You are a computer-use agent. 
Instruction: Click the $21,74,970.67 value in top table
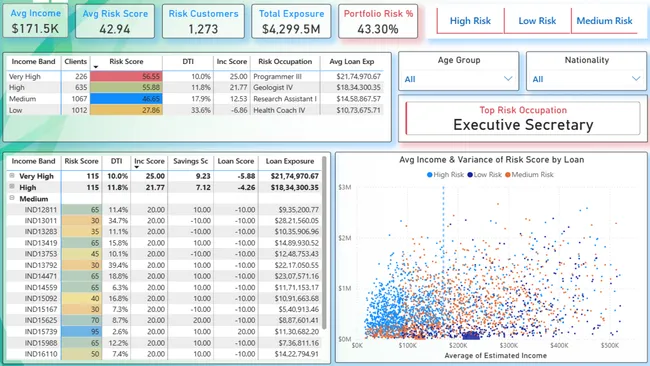pyautogui.click(x=358, y=76)
